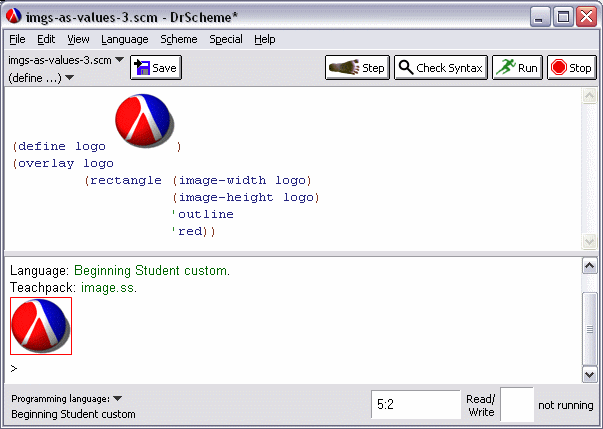Click the DrScheme lambda logo in title bar
Screen dimensions: 603x429
tap(13, 16)
